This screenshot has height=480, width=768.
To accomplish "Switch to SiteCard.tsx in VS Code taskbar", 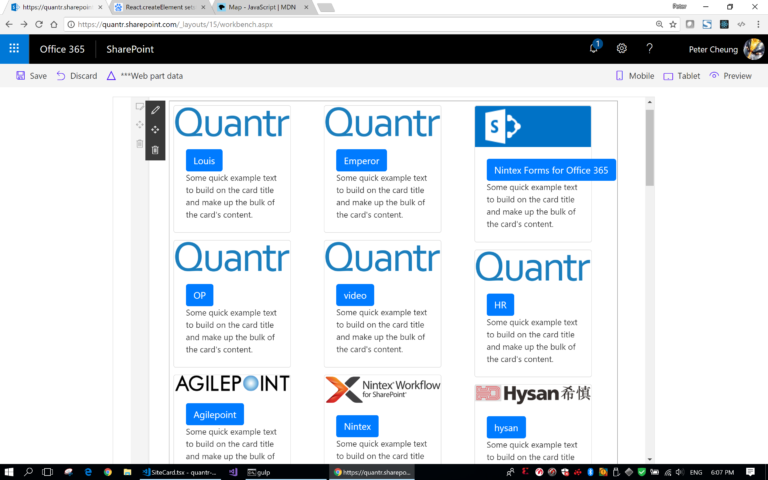I will coord(180,472).
